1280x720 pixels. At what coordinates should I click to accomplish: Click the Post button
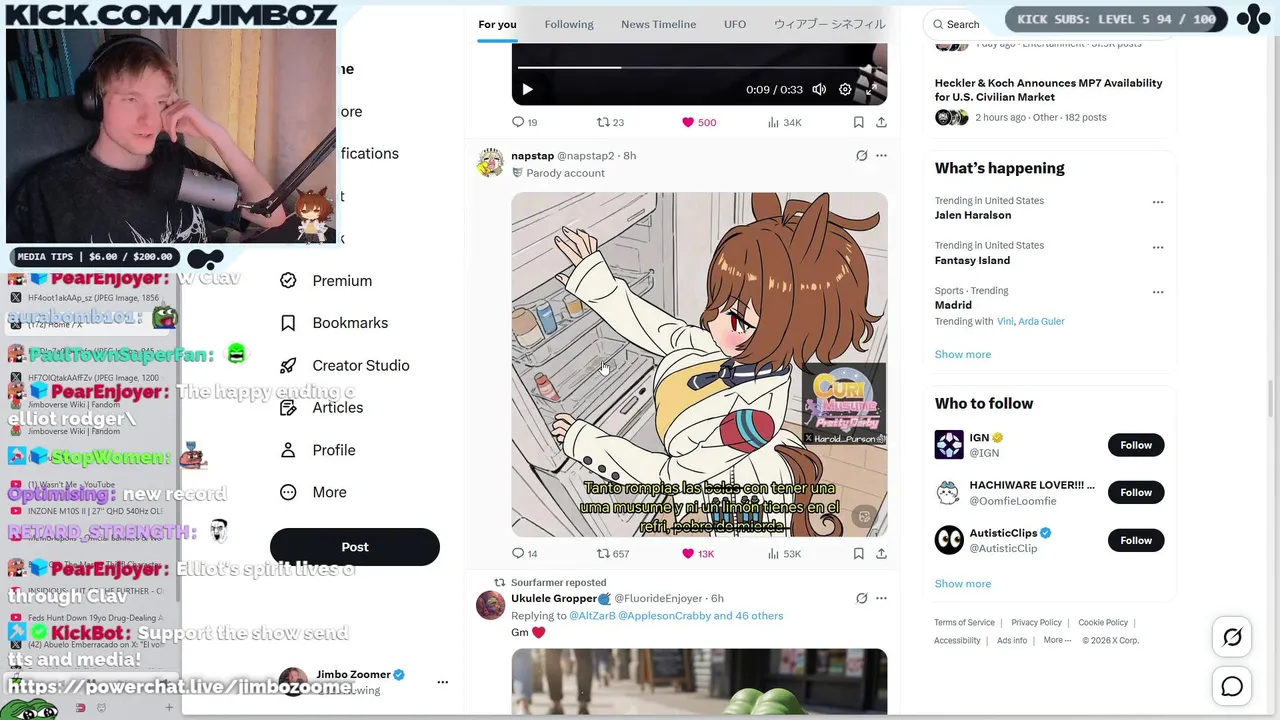pyautogui.click(x=355, y=547)
